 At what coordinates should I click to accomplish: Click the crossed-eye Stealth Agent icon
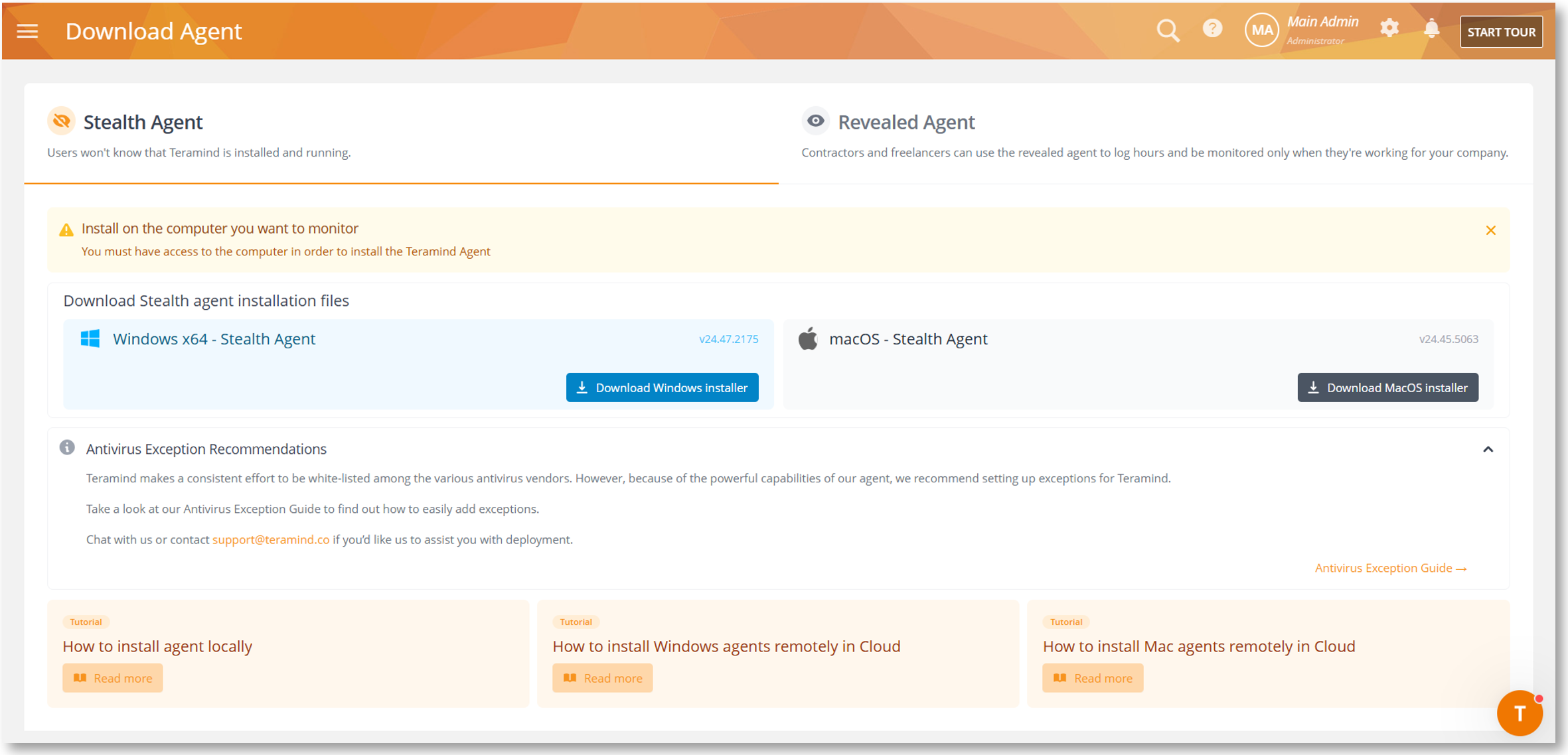[x=61, y=121]
